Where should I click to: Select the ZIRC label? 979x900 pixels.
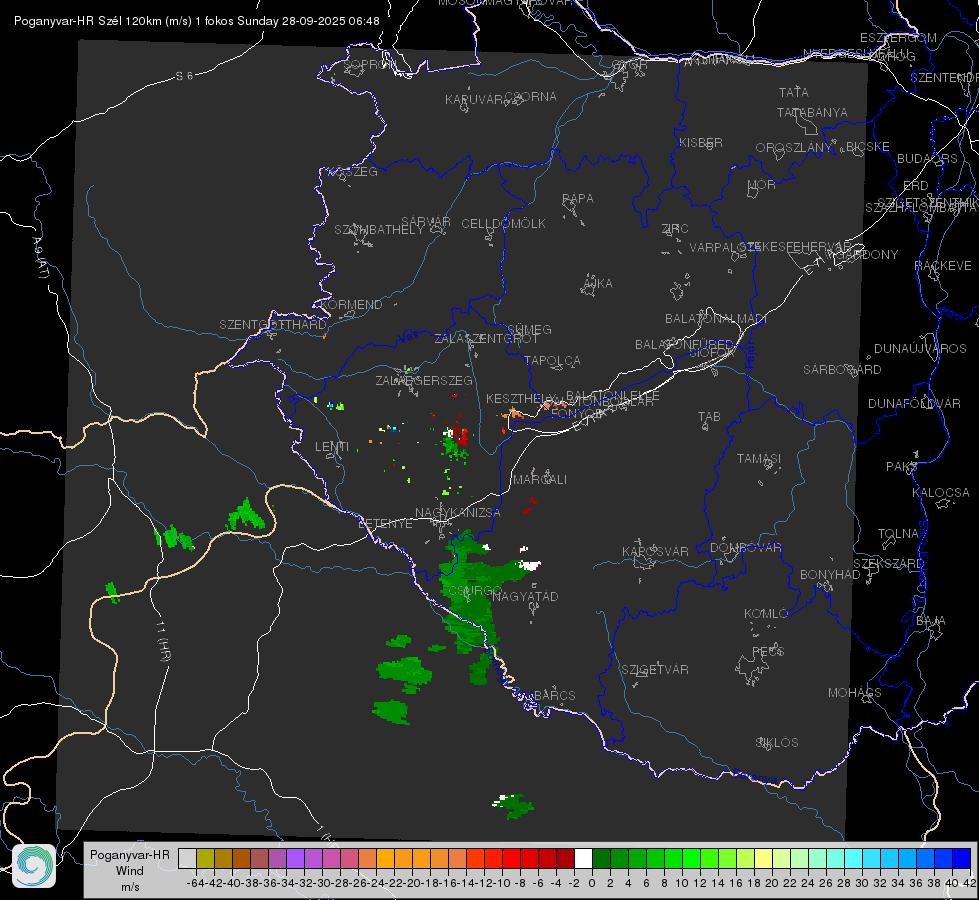coord(675,229)
